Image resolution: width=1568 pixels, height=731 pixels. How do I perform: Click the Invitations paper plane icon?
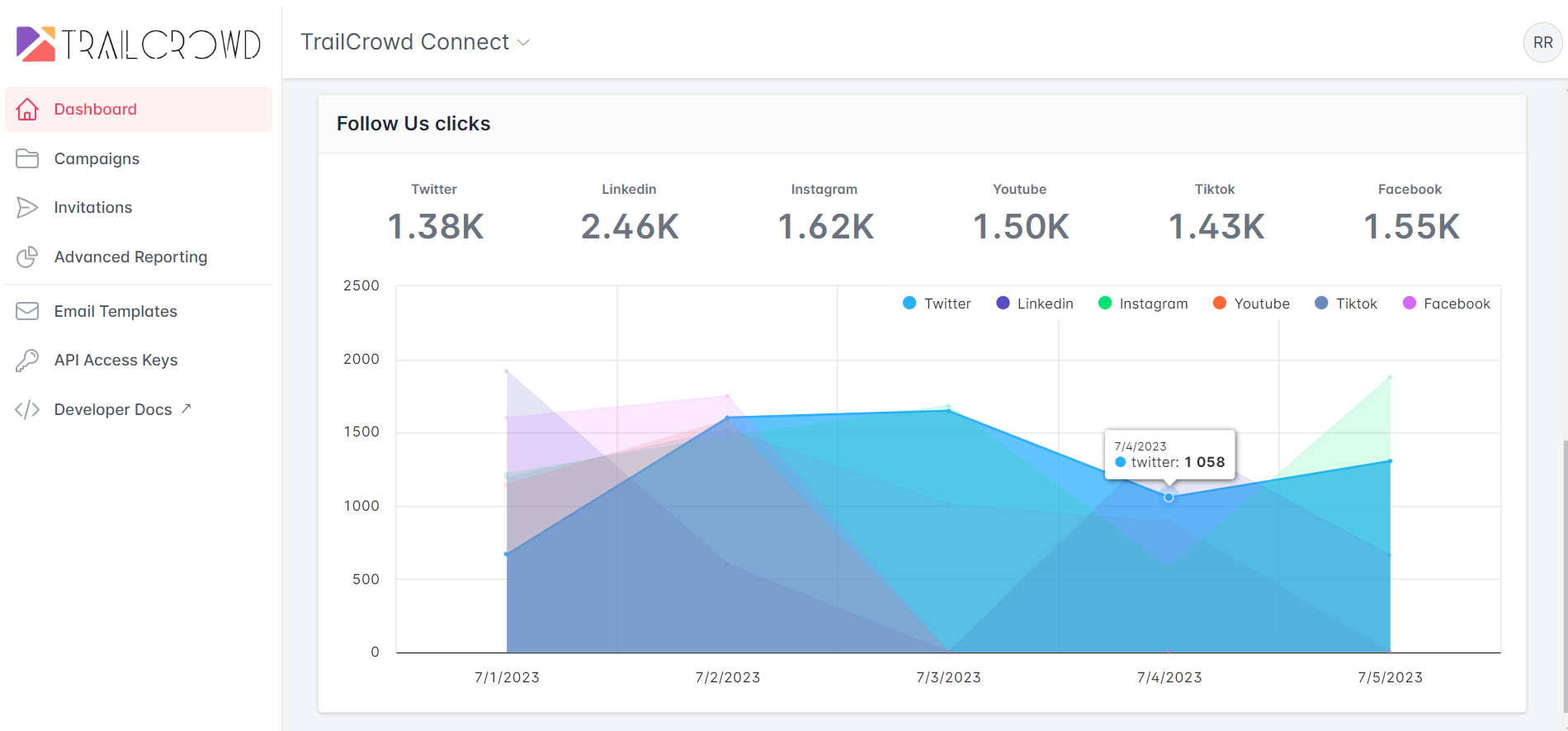click(x=27, y=207)
